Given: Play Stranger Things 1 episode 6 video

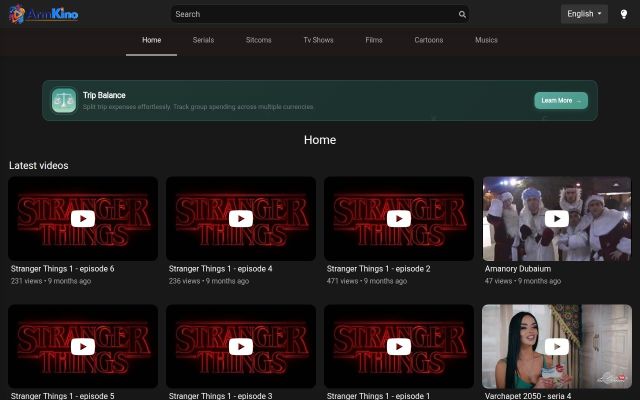Looking at the screenshot, I should 83,219.
